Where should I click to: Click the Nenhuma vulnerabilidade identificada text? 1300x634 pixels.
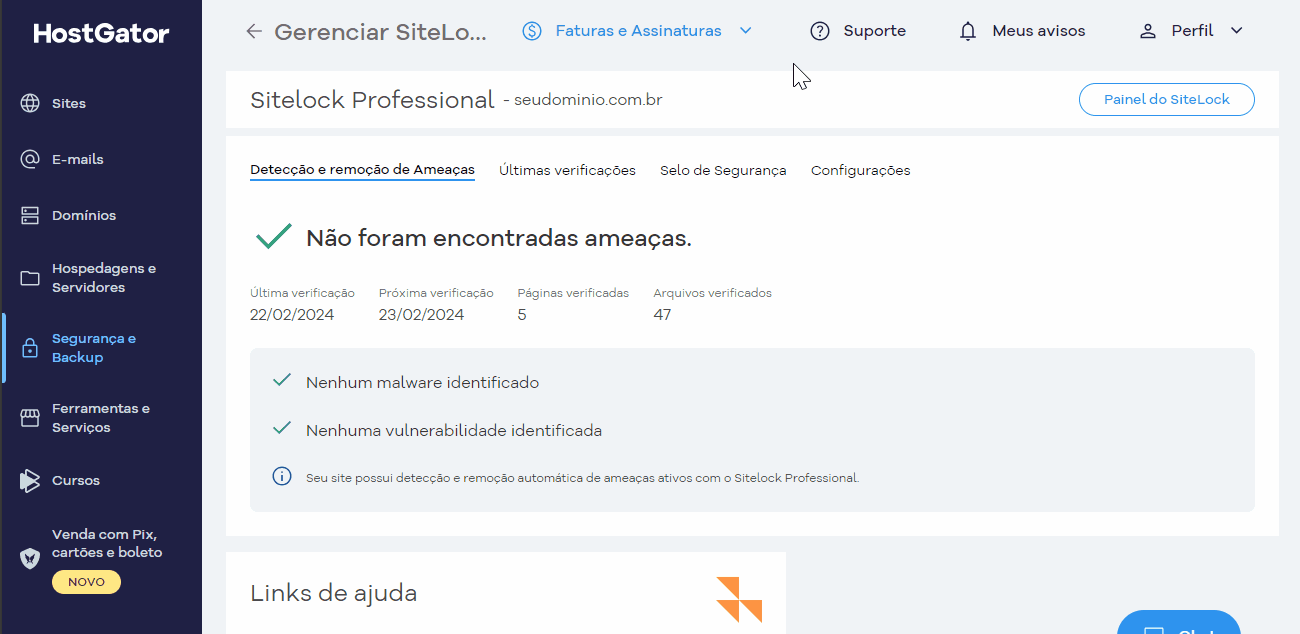pos(454,431)
